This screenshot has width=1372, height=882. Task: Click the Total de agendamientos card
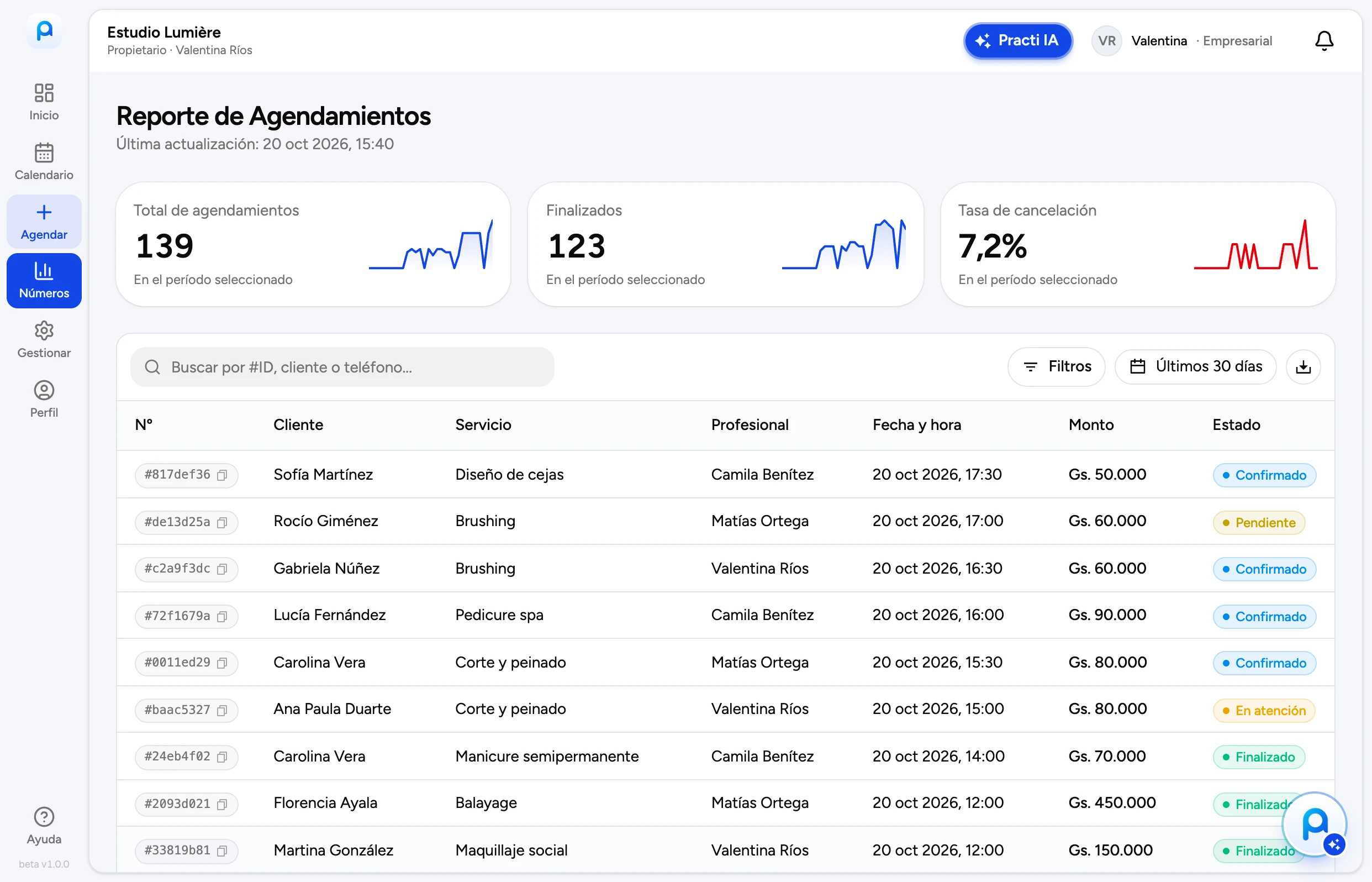tap(313, 245)
